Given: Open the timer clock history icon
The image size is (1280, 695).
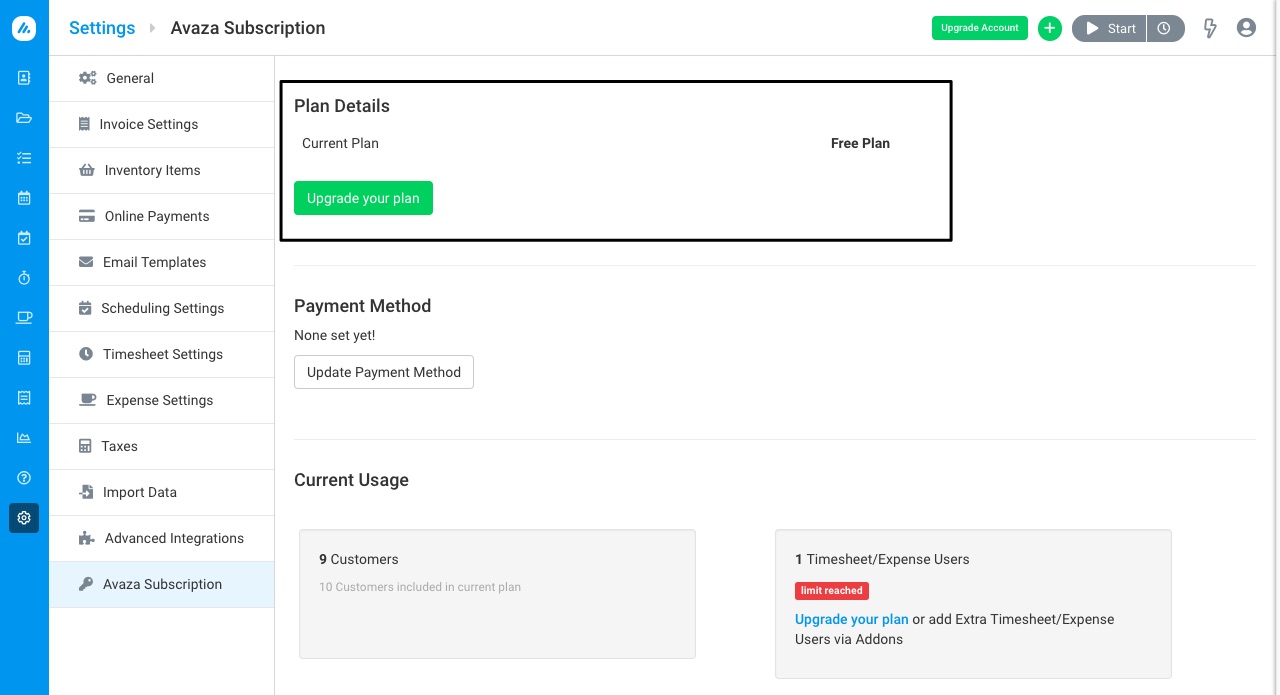Looking at the screenshot, I should click(1165, 28).
